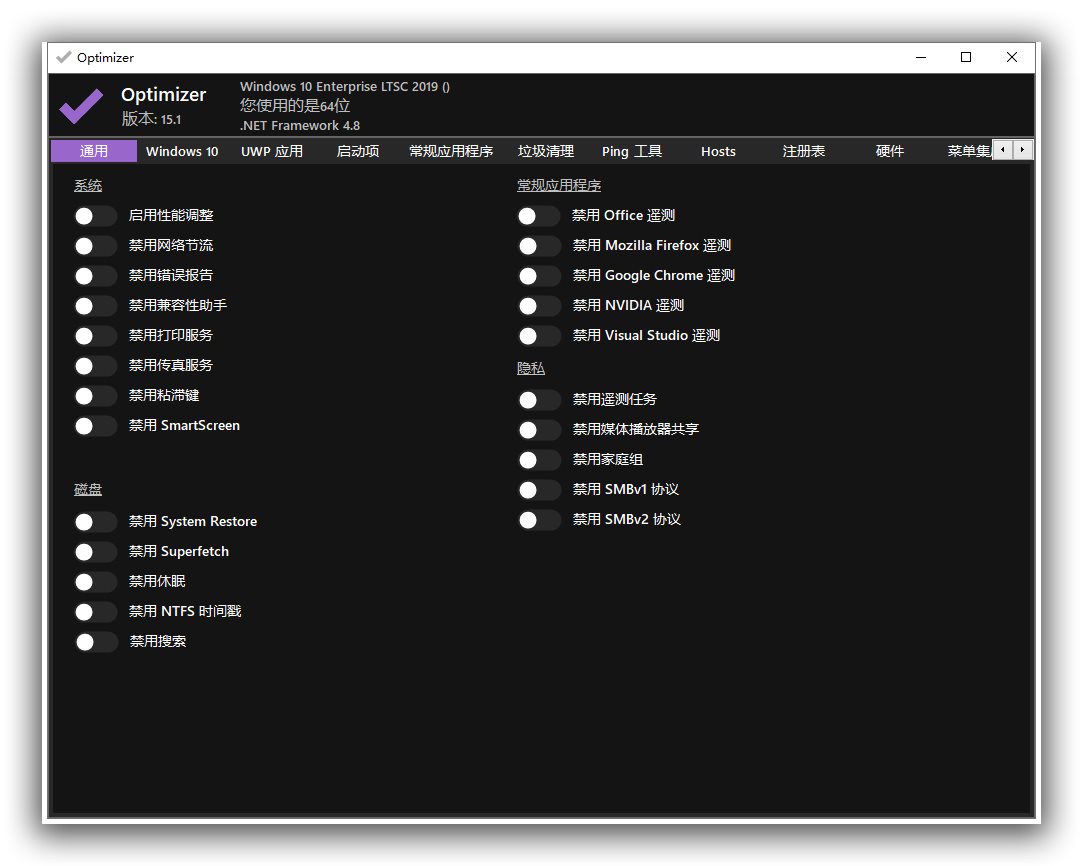Image resolution: width=1083 pixels, height=866 pixels.
Task: Toggle 禁用 SMBv1 协议 switch
Action: (539, 490)
